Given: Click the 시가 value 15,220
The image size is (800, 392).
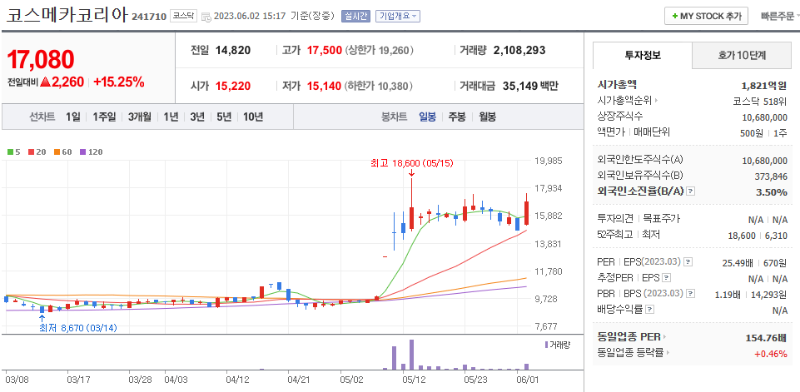Looking at the screenshot, I should [233, 86].
